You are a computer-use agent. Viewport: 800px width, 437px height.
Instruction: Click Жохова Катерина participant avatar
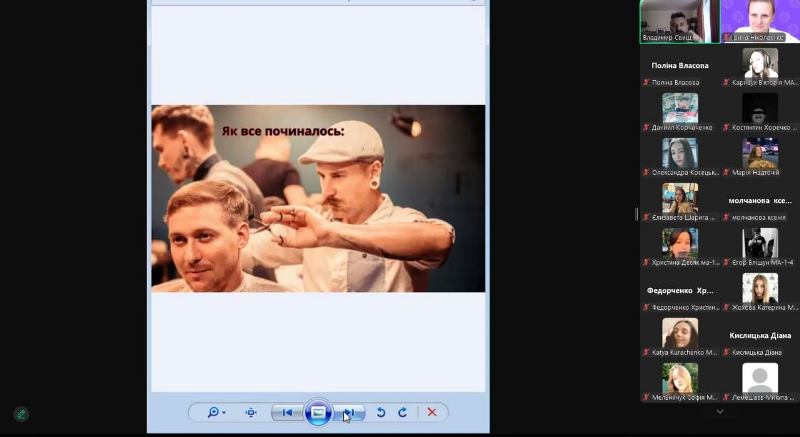[760, 288]
